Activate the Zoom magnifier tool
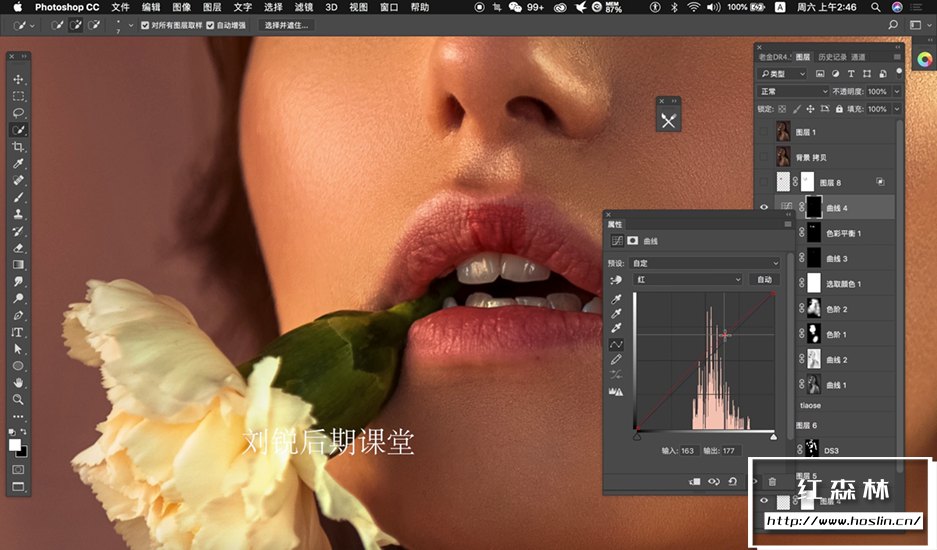Screen dimensions: 937x550 click(x=18, y=399)
